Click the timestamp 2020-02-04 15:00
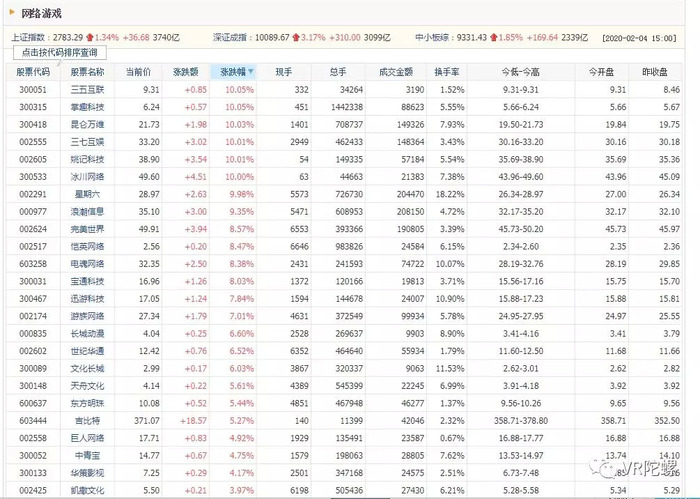The image size is (700, 499). pyautogui.click(x=639, y=38)
